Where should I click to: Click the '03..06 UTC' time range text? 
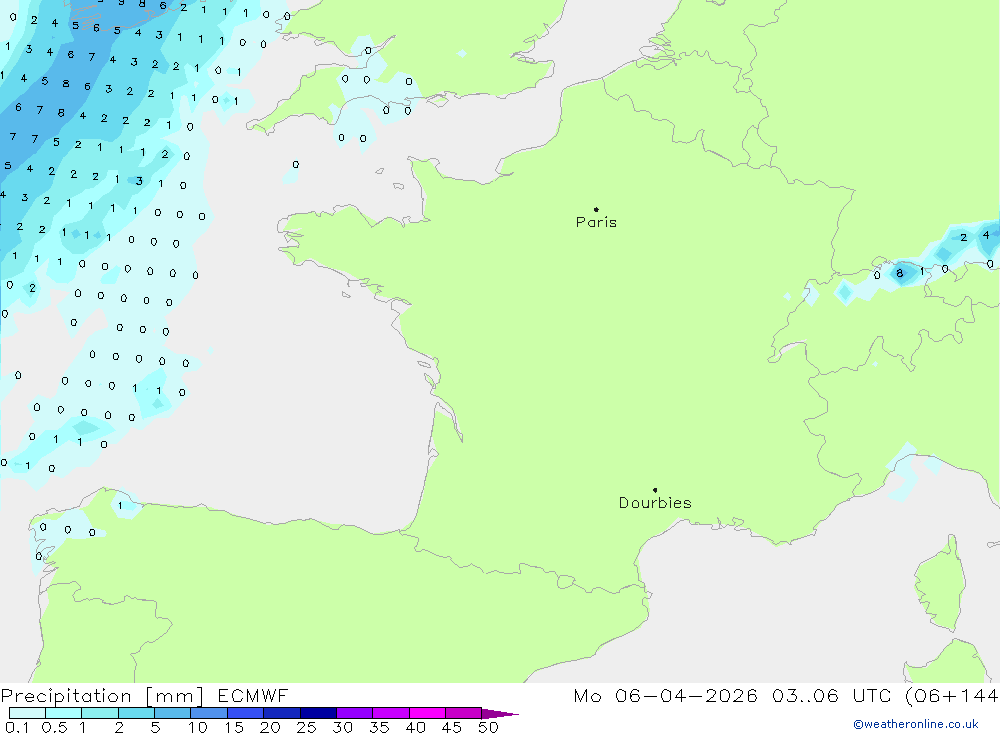click(831, 695)
